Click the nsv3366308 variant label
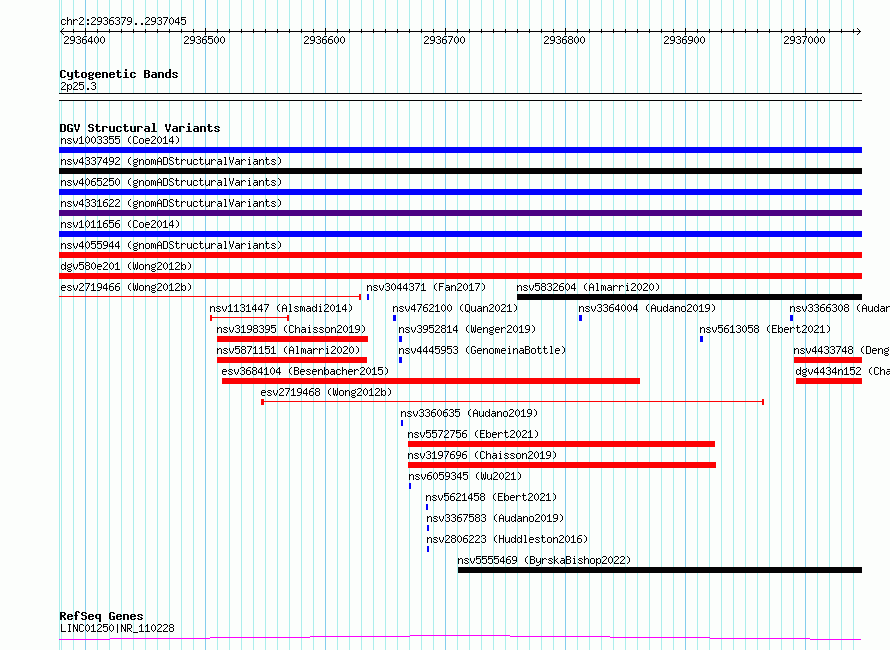 click(x=839, y=308)
